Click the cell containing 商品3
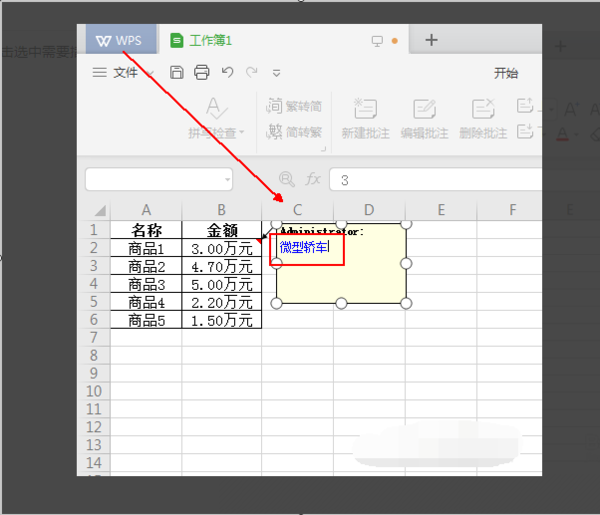 coord(146,284)
